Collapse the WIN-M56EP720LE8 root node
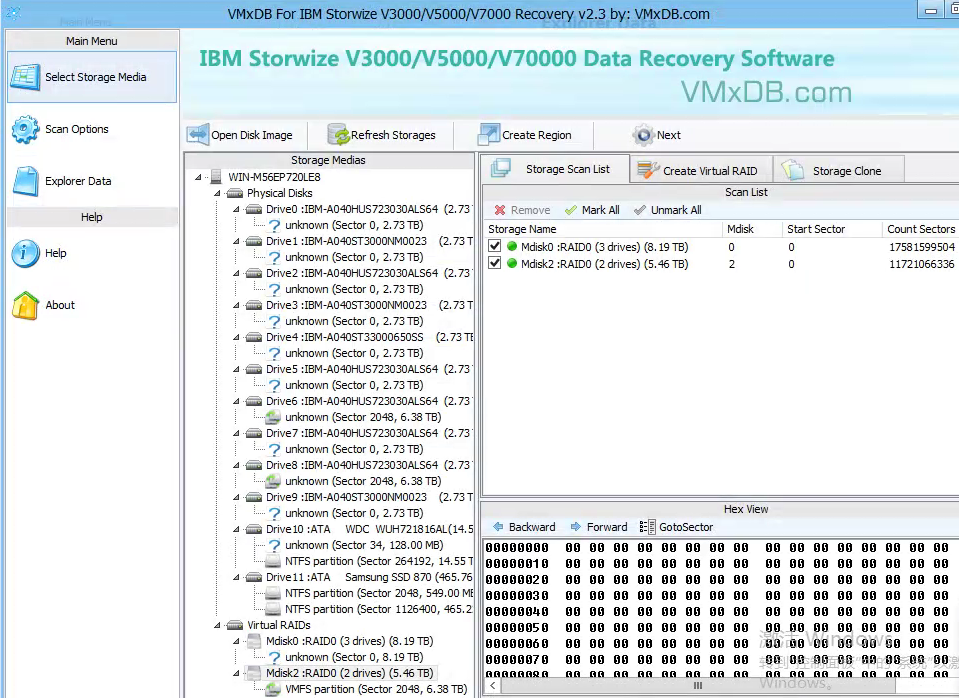The width and height of the screenshot is (959, 698). pos(198,177)
